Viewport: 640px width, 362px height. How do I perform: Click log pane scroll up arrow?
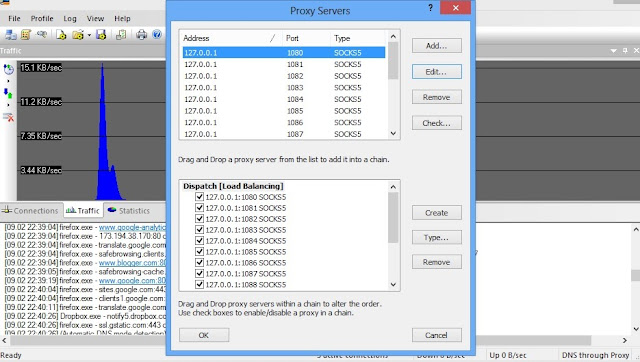click(636, 229)
